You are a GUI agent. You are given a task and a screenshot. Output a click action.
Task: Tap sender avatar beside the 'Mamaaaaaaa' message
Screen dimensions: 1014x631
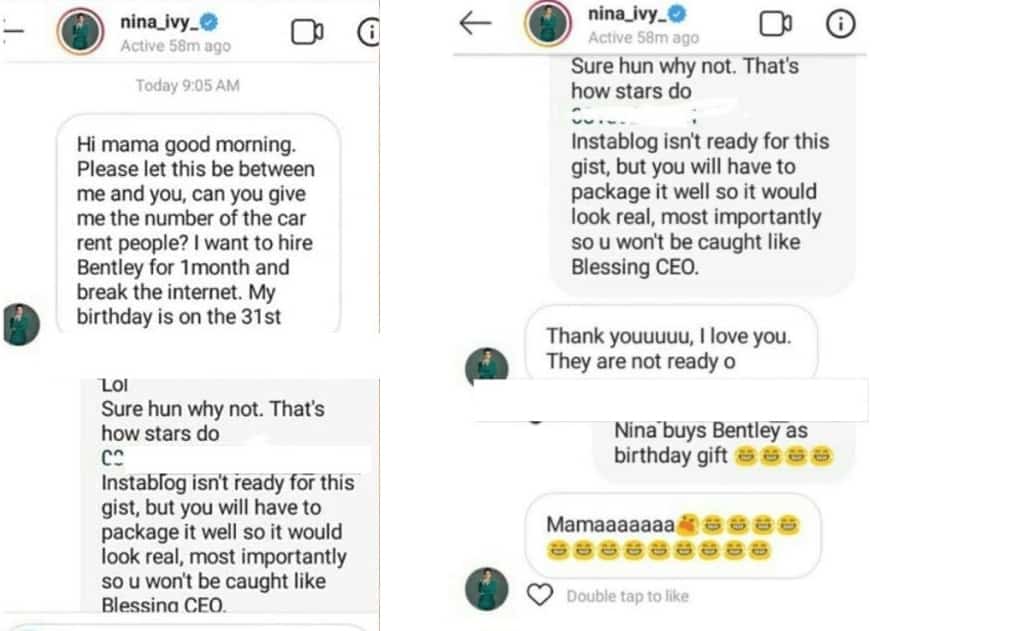tap(487, 588)
